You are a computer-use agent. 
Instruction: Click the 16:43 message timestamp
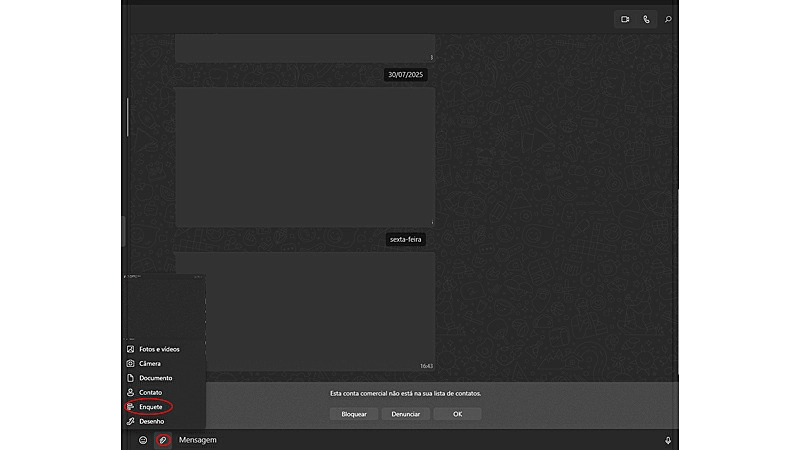426,366
